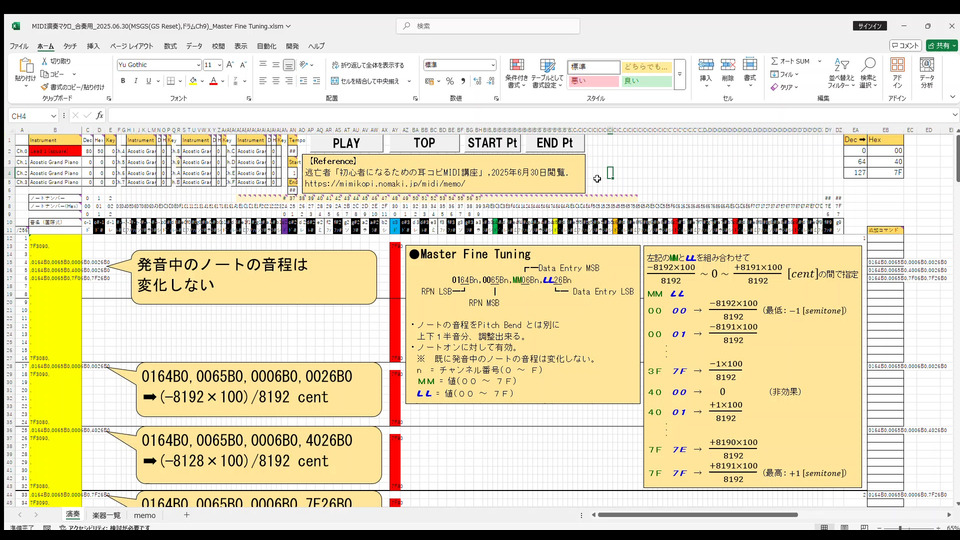Expand the font size 11 dropdown

219,65
